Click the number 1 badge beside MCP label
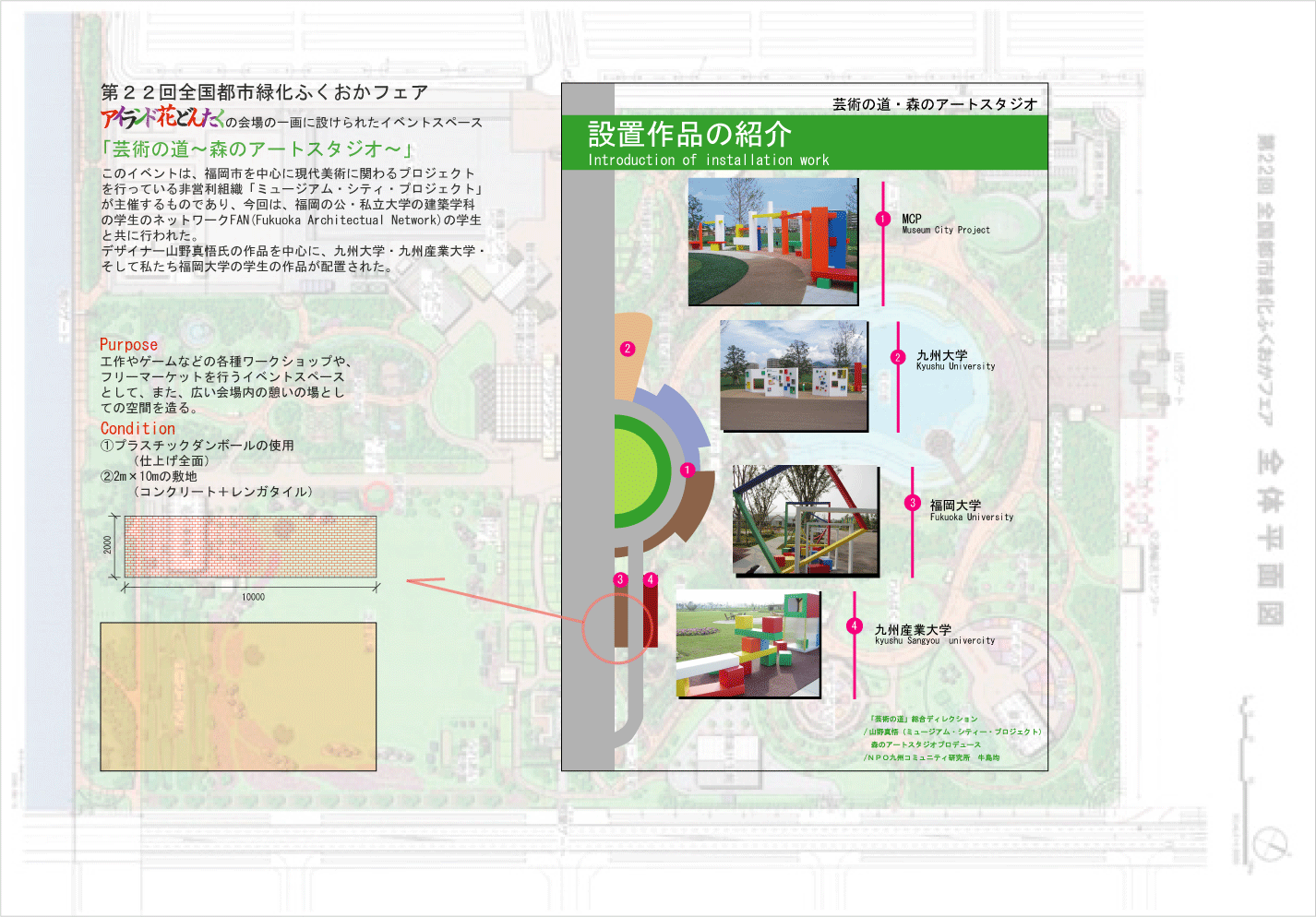 (x=883, y=219)
